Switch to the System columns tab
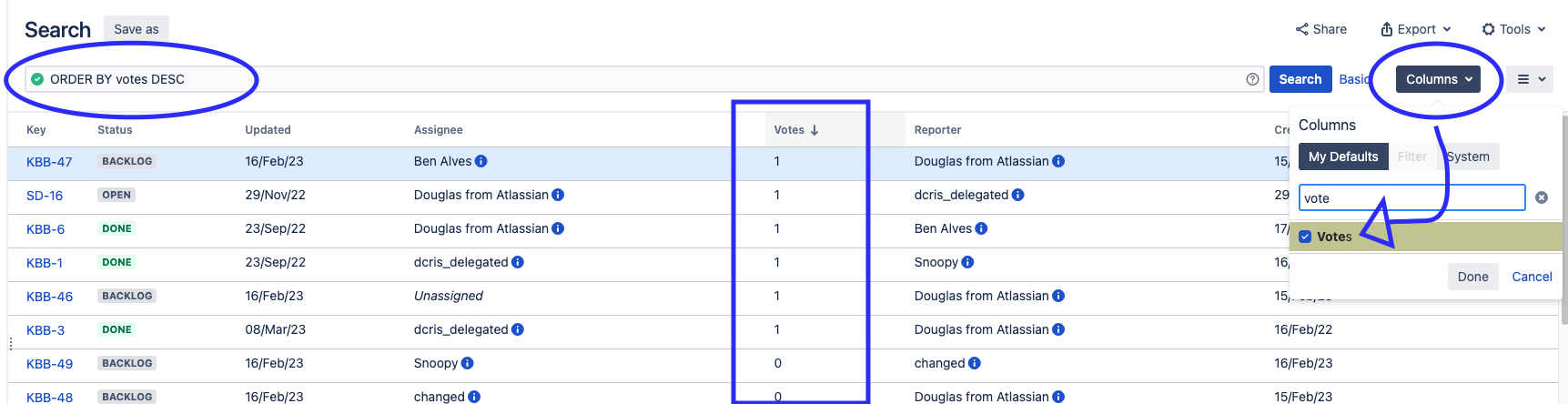The image size is (1568, 404). (1468, 157)
